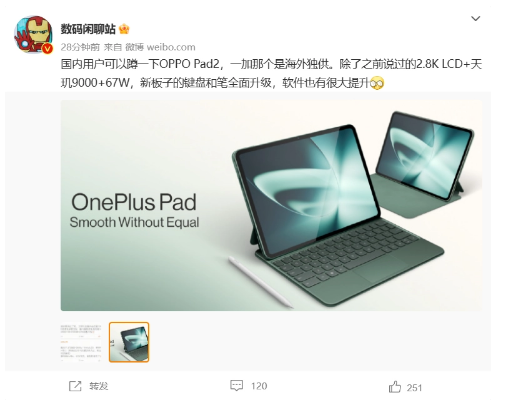Like the post with thumbs-up icon
The image size is (518, 409).
pyautogui.click(x=395, y=387)
